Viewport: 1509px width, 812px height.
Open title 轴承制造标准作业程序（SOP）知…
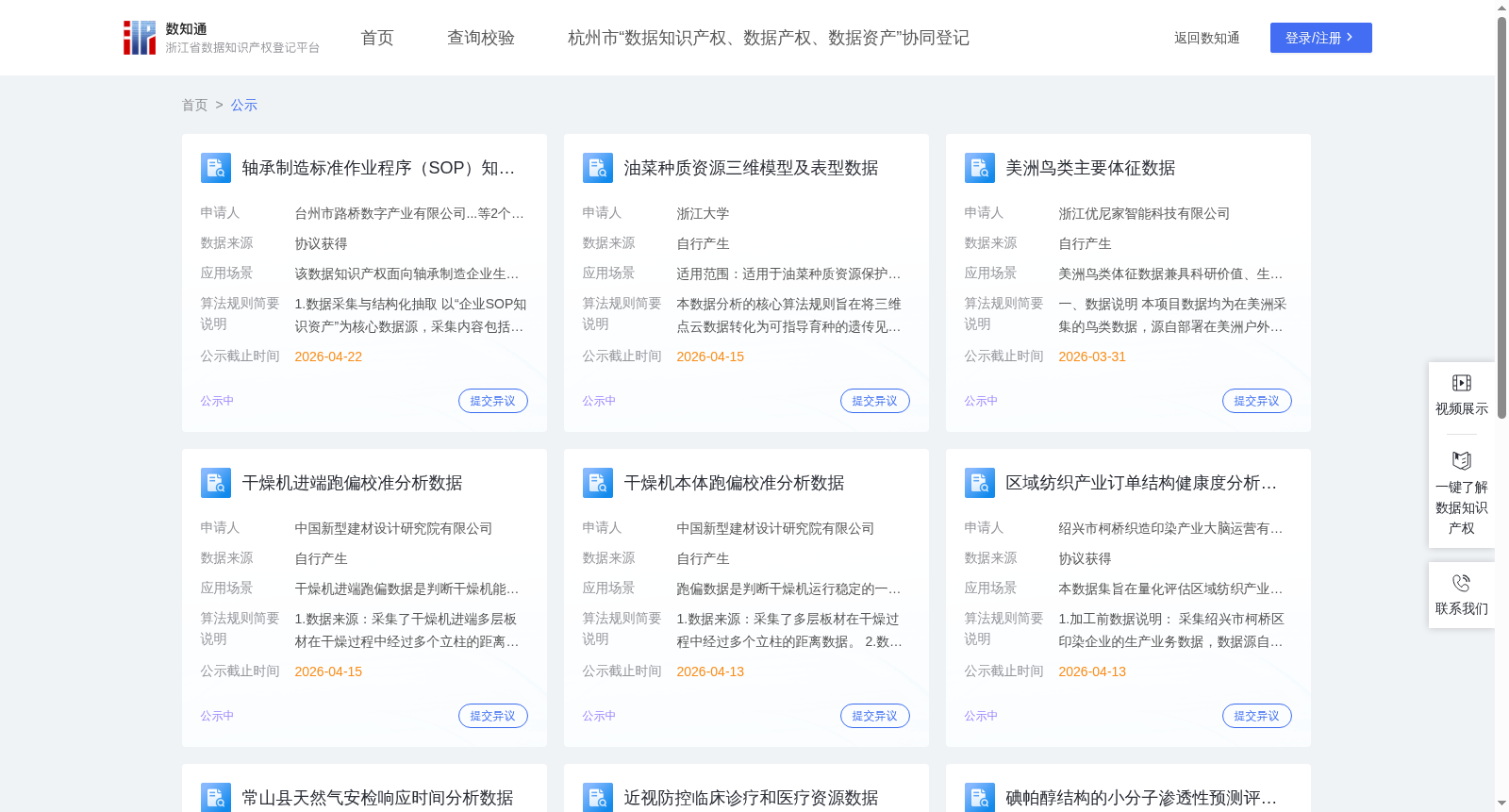coord(378,168)
